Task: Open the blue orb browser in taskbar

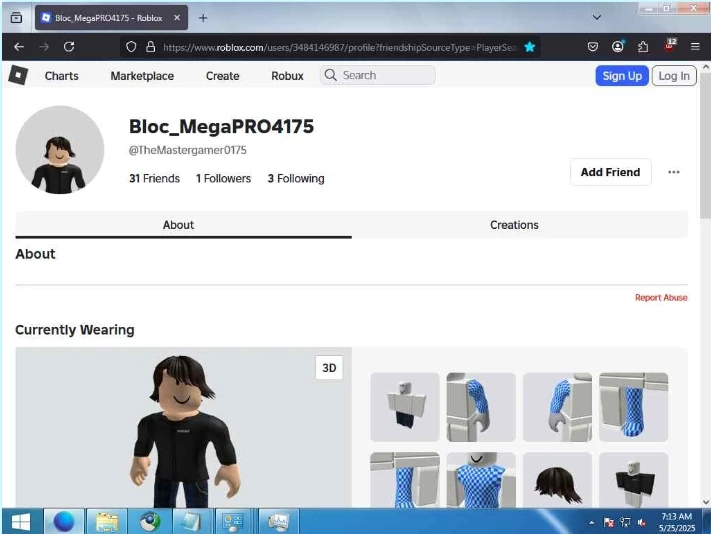Action: point(63,521)
